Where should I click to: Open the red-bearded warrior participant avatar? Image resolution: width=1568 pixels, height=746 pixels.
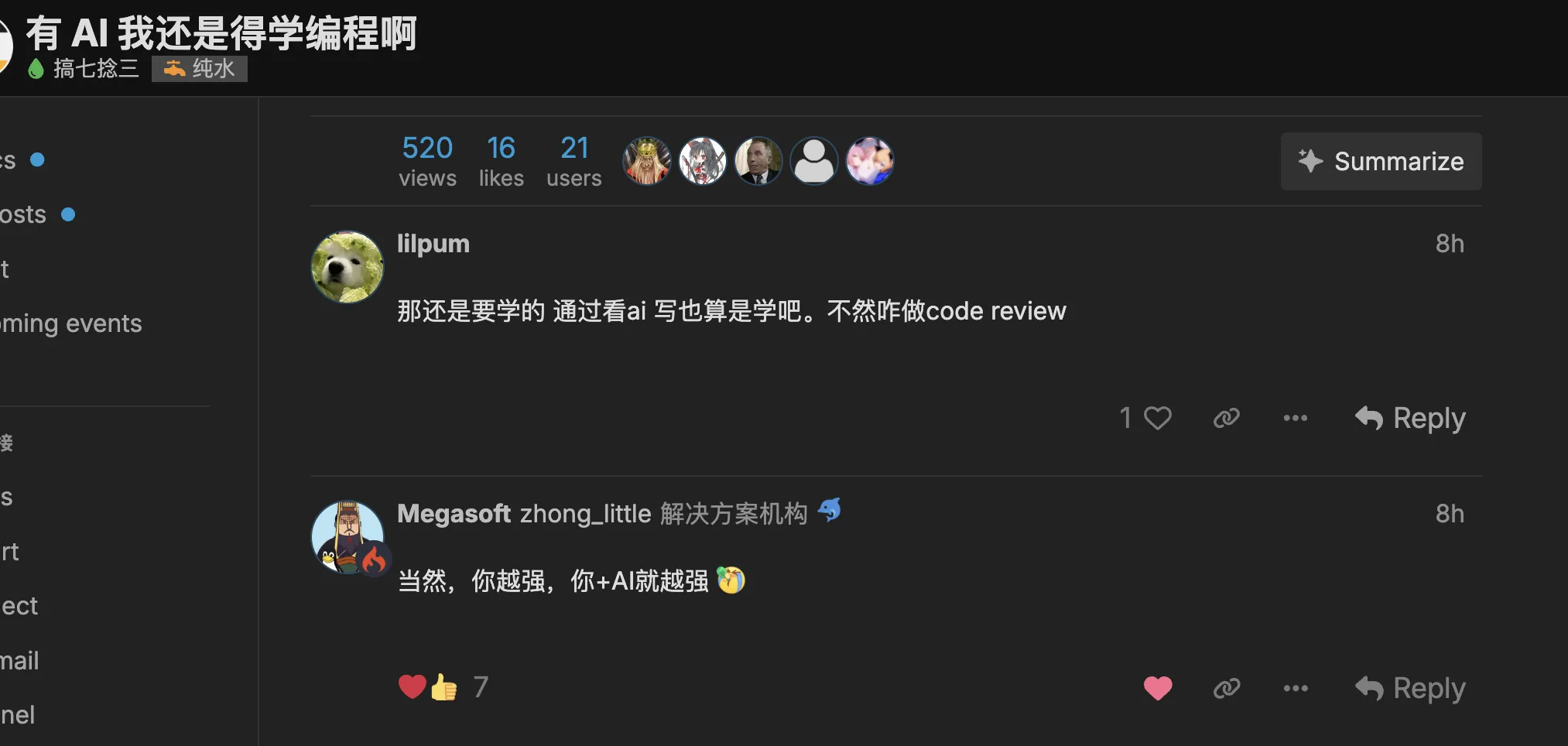647,161
